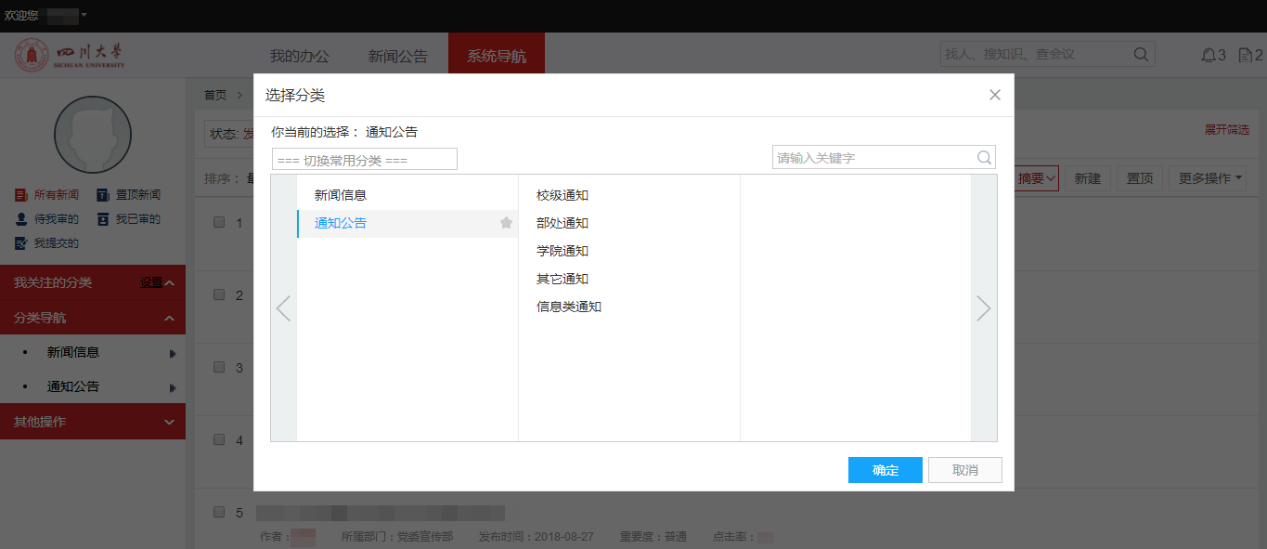Open 更多操作 dropdown
The image size is (1267, 549).
(x=1208, y=178)
